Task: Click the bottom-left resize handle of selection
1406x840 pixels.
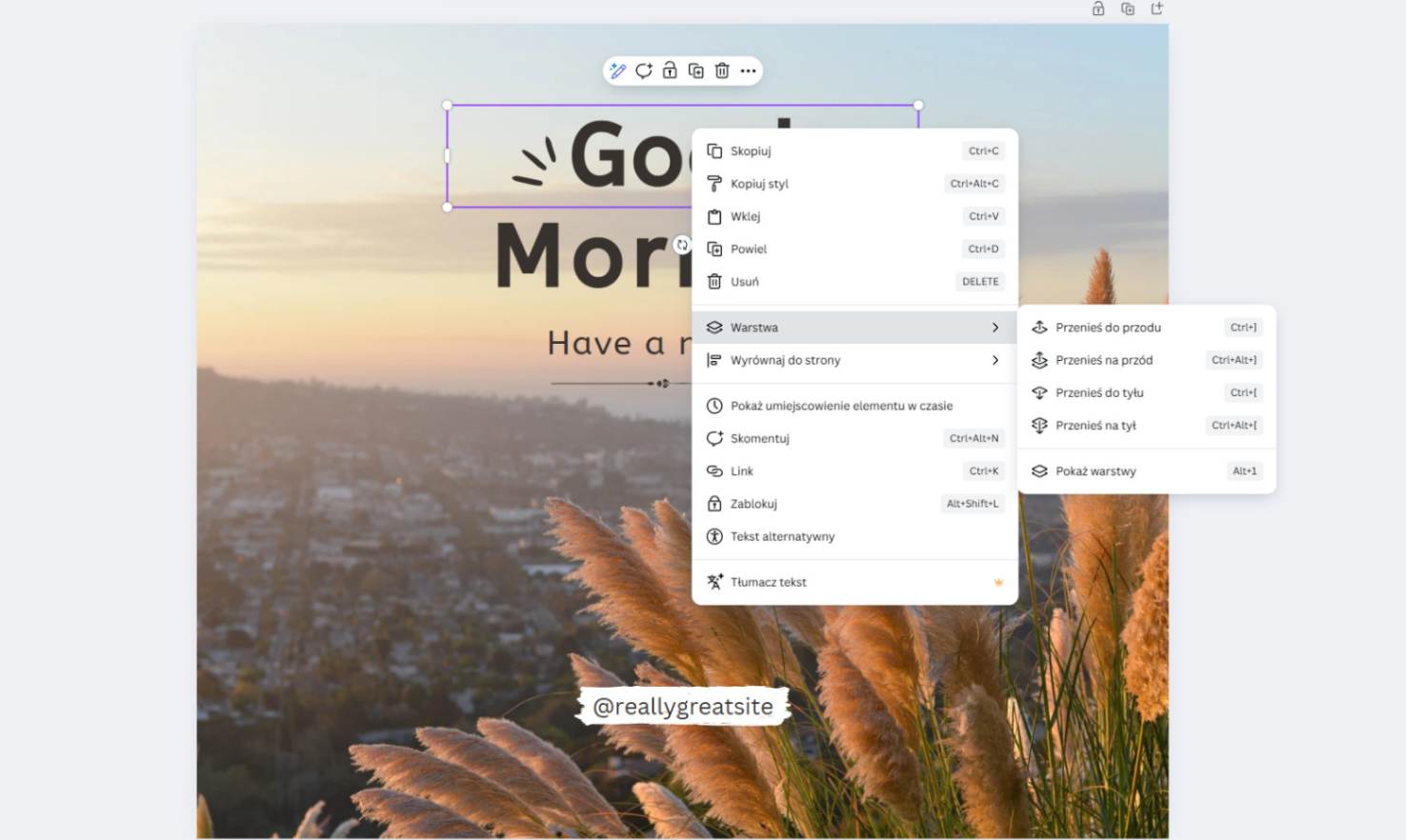Action: click(447, 207)
